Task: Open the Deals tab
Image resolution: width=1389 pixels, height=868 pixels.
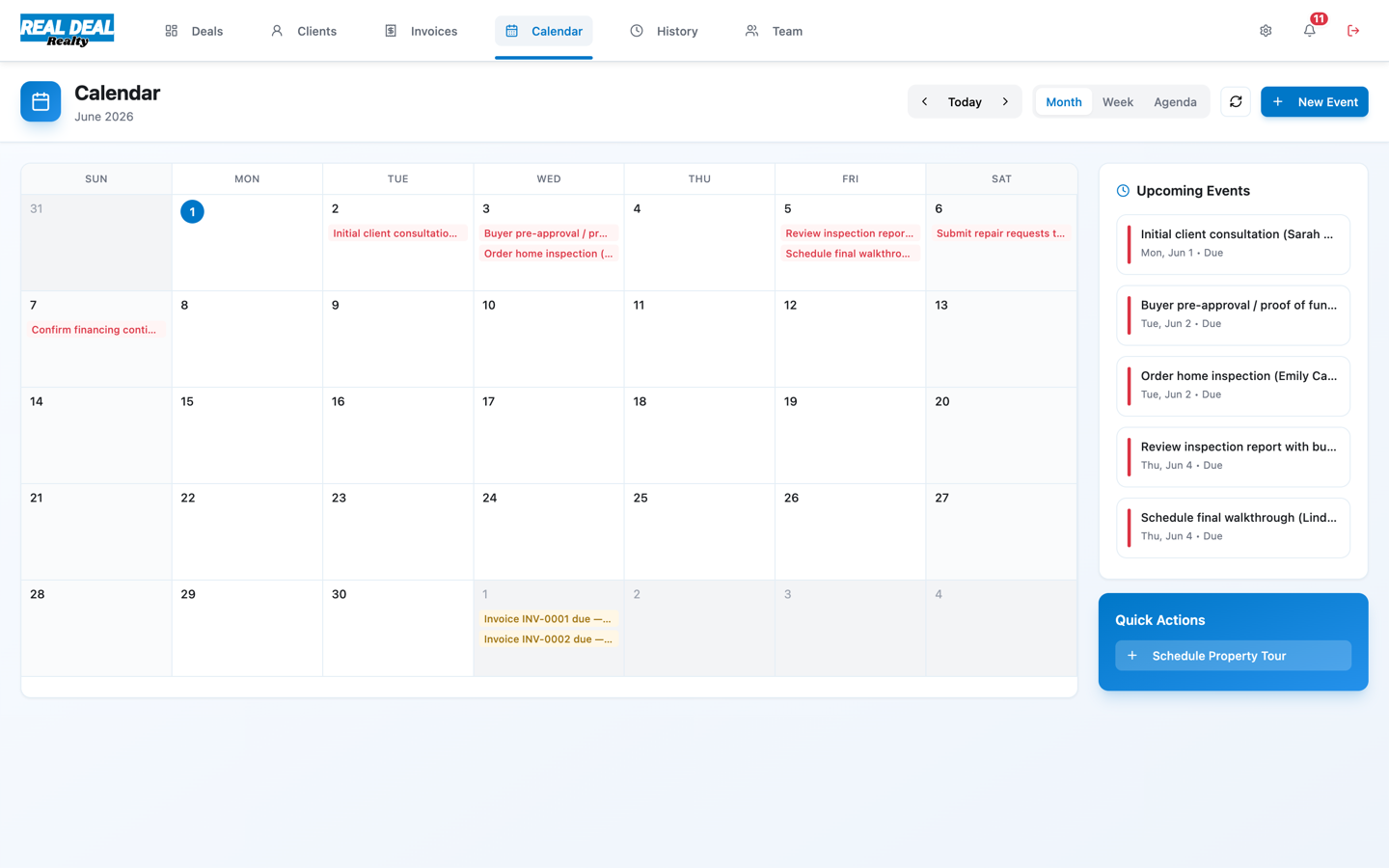Action: click(194, 31)
